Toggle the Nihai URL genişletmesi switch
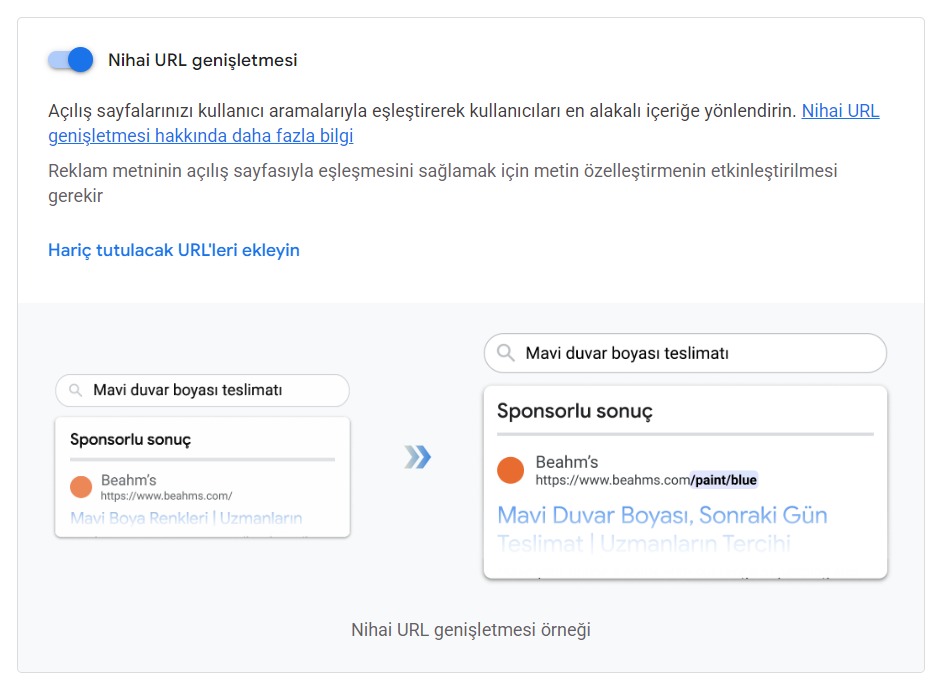Image resolution: width=941 pixels, height=697 pixels. coord(71,60)
